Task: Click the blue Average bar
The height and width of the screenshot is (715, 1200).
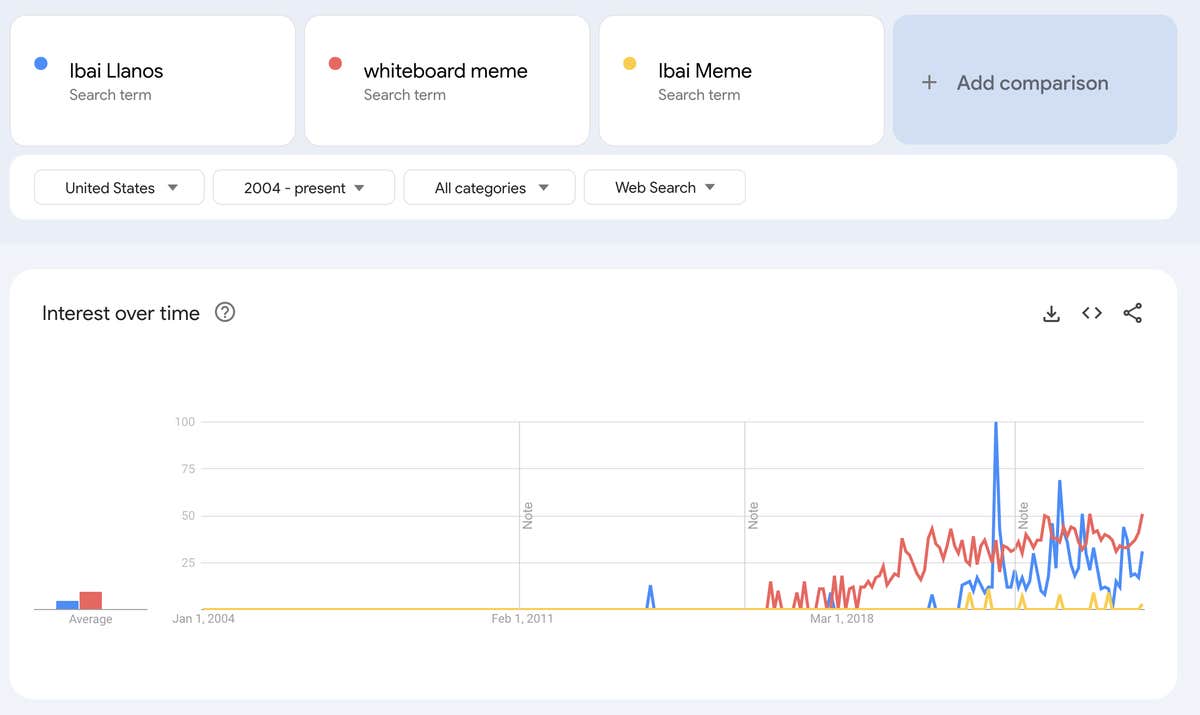Action: pos(66,603)
